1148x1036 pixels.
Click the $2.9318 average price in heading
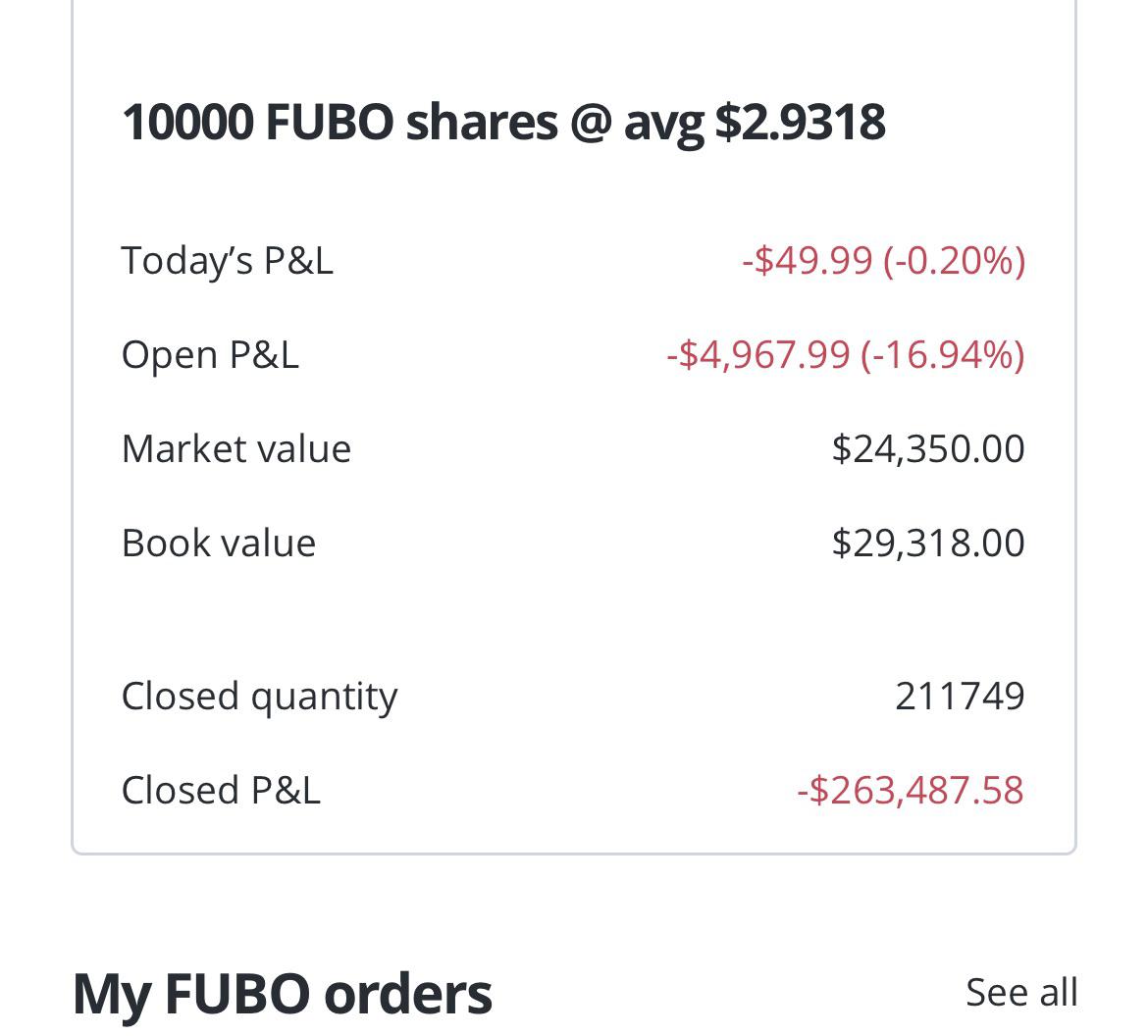[800, 122]
